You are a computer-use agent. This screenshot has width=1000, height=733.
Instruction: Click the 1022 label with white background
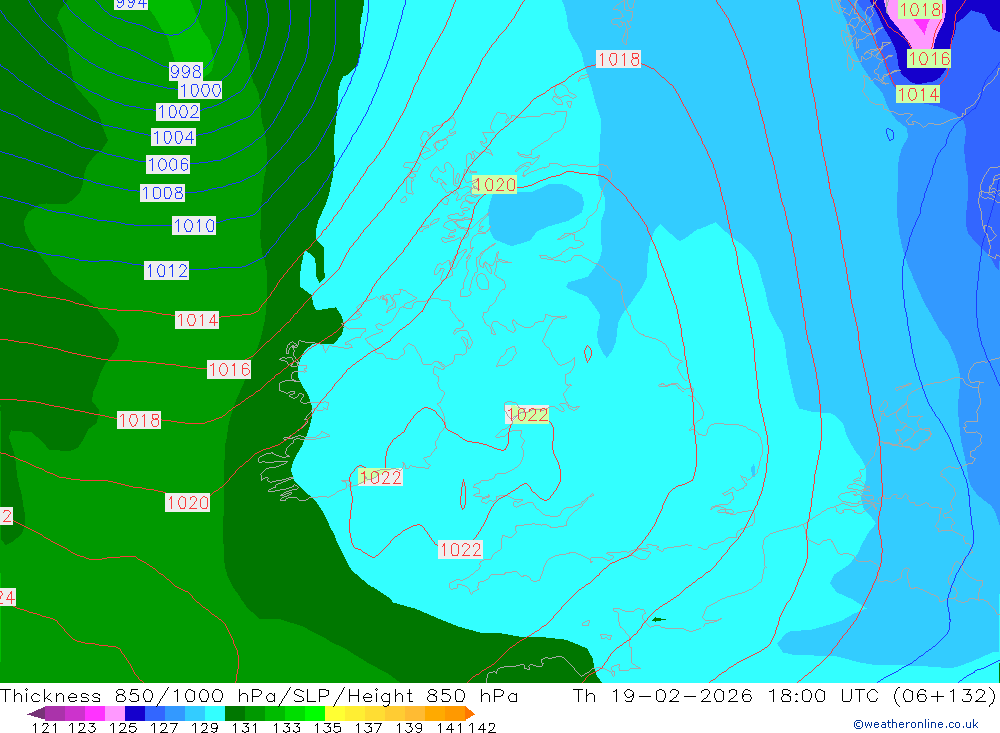460,550
